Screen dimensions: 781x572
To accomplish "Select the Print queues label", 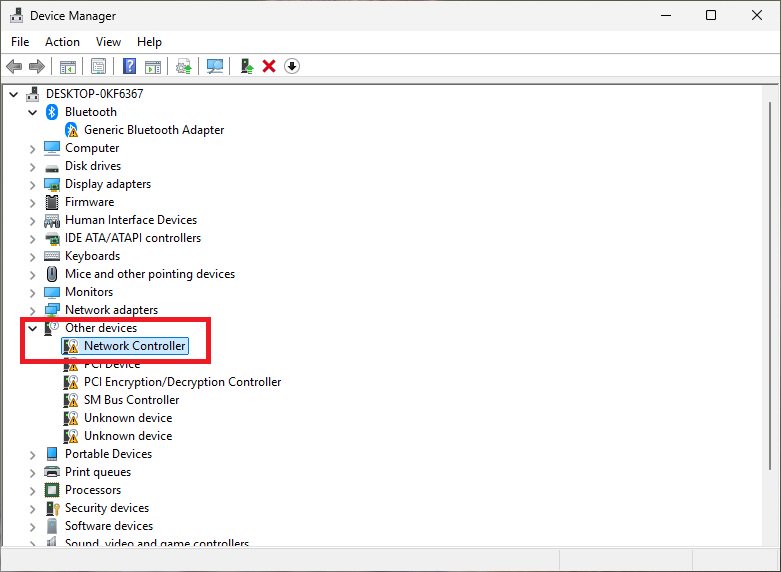I will click(98, 472).
